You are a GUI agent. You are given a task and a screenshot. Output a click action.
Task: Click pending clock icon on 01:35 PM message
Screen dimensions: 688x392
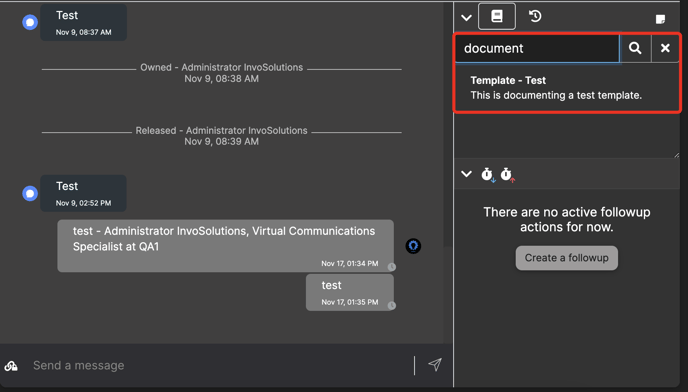(391, 306)
